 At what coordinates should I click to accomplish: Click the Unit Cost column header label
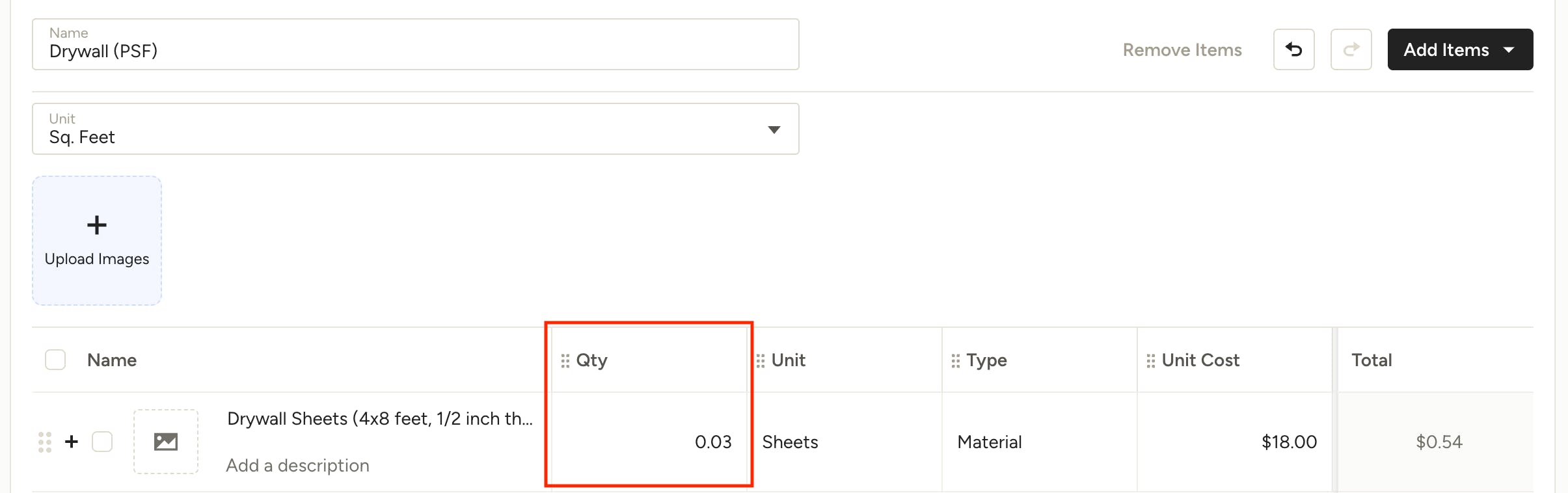1200,360
